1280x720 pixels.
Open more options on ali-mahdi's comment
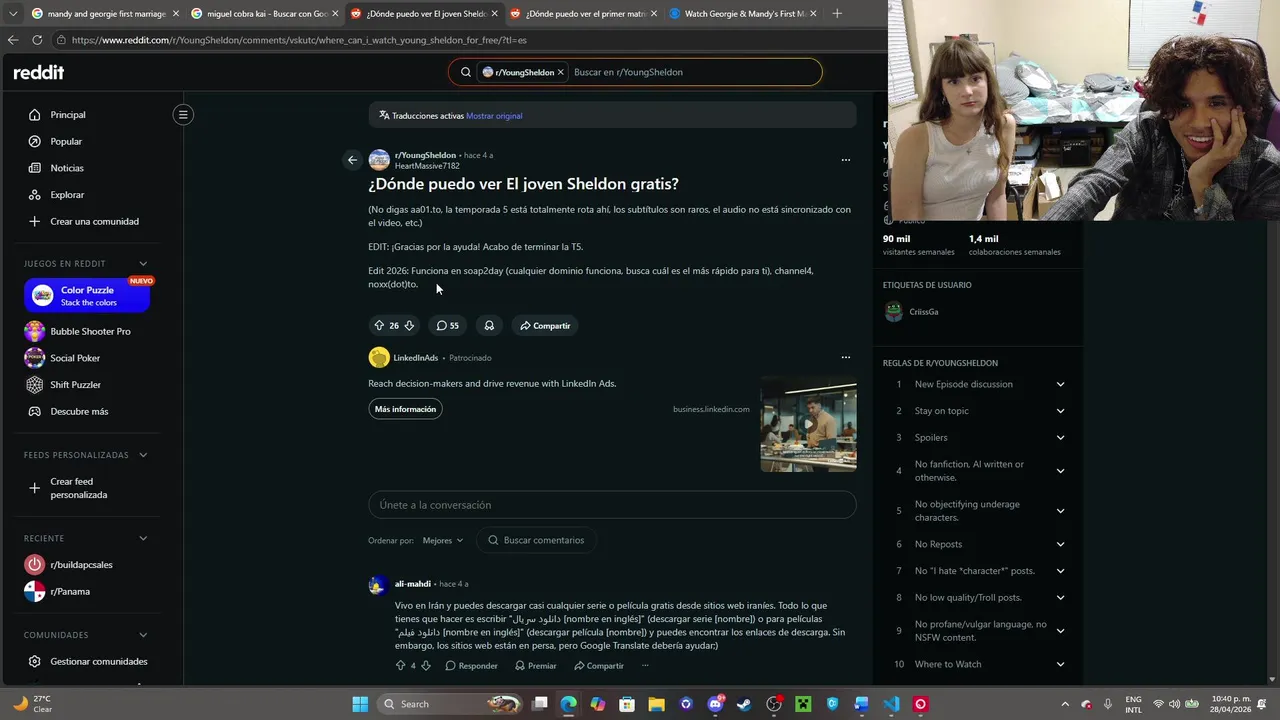(x=645, y=665)
